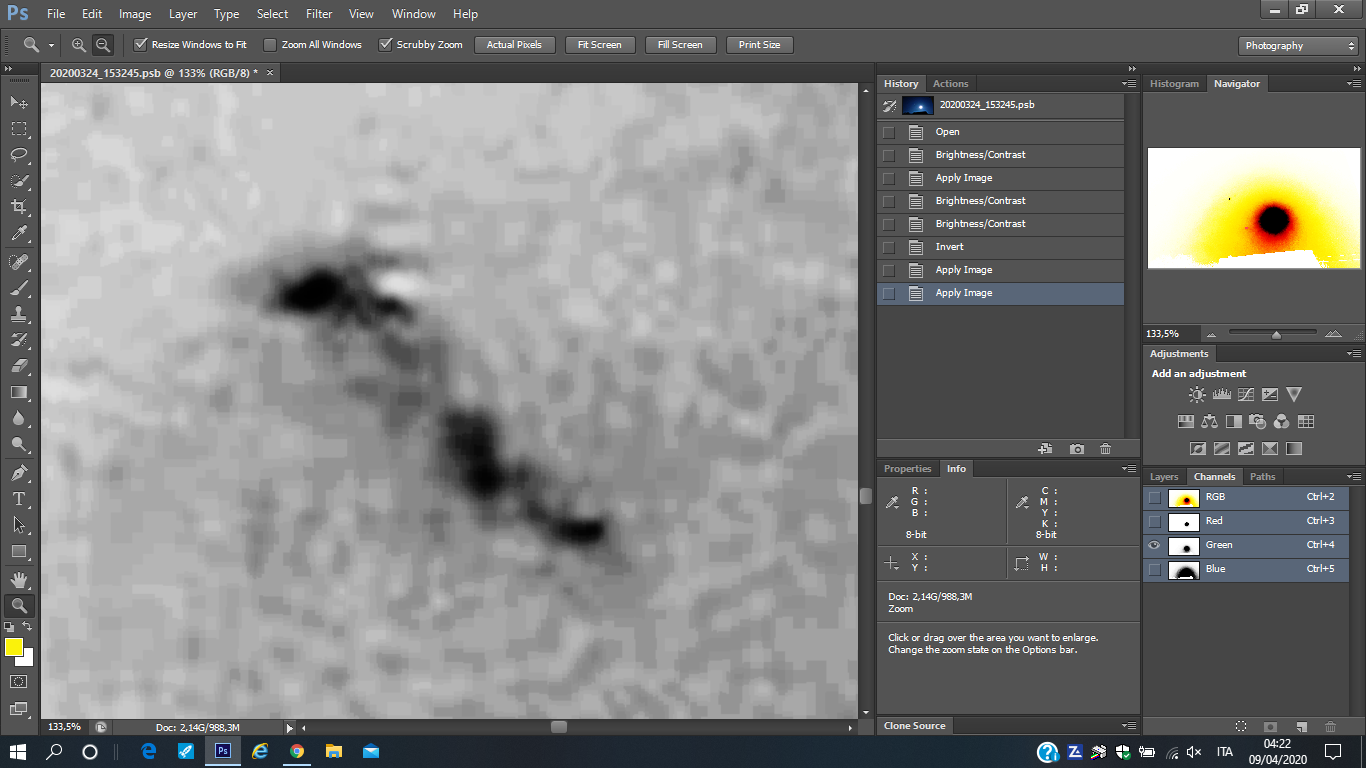The width and height of the screenshot is (1366, 768).
Task: Open the History panel options menu
Action: (1129, 84)
